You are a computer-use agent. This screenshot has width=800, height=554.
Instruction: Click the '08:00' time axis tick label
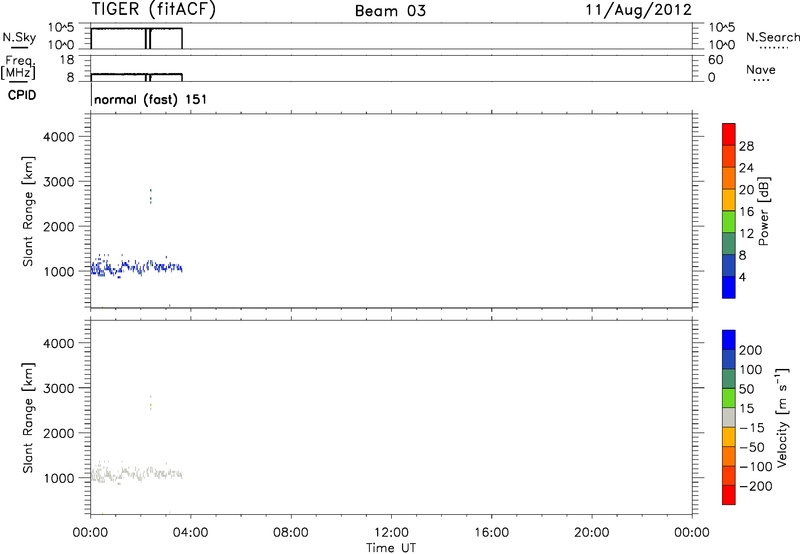[291, 533]
